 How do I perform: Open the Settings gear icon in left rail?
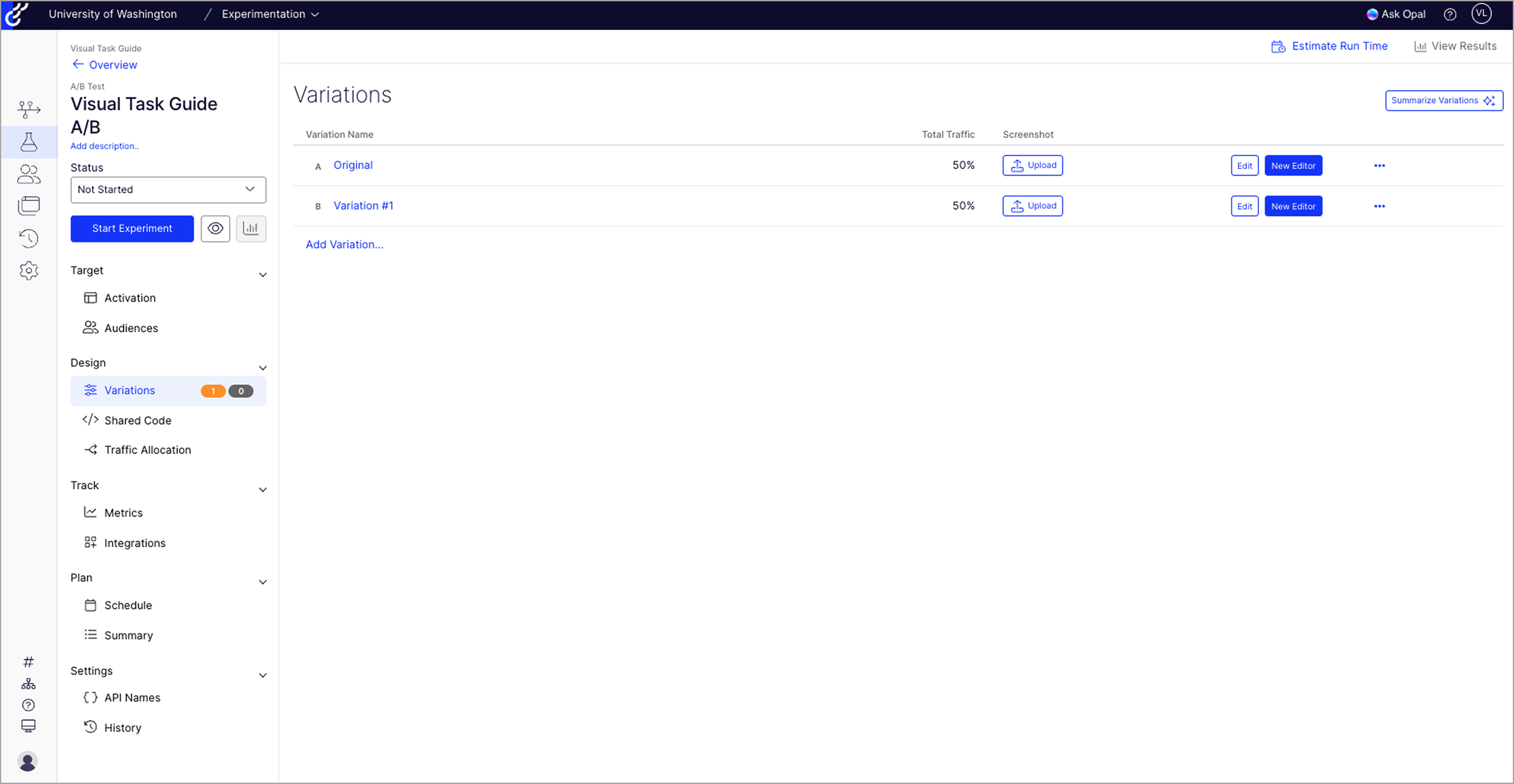[28, 270]
